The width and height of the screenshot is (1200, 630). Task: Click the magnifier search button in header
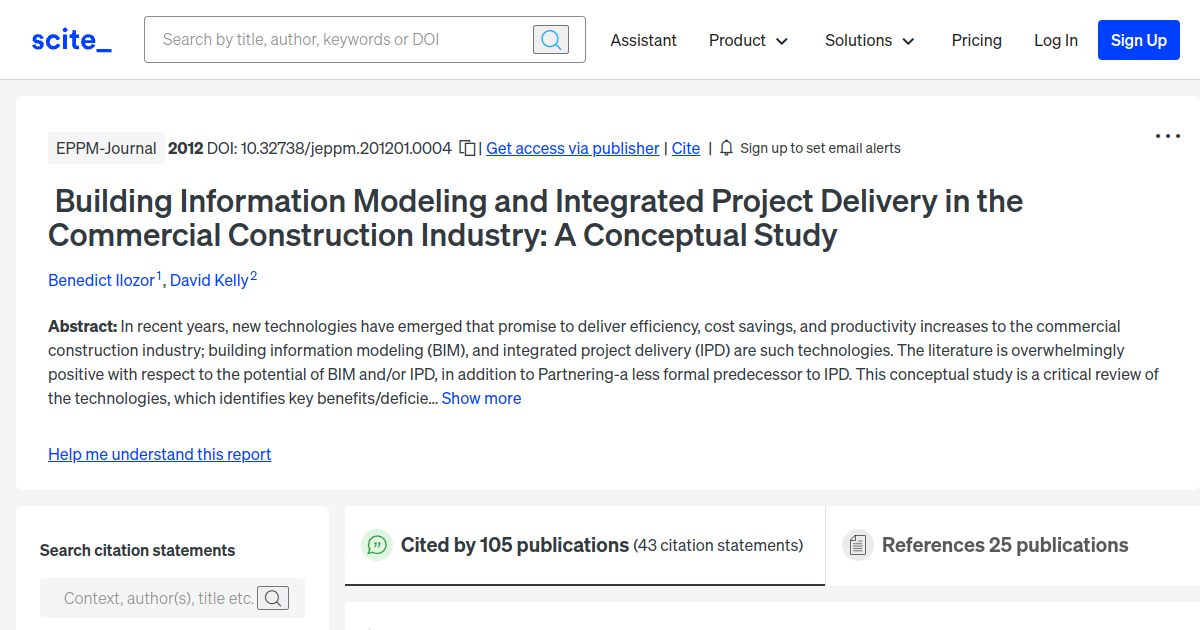(x=550, y=40)
